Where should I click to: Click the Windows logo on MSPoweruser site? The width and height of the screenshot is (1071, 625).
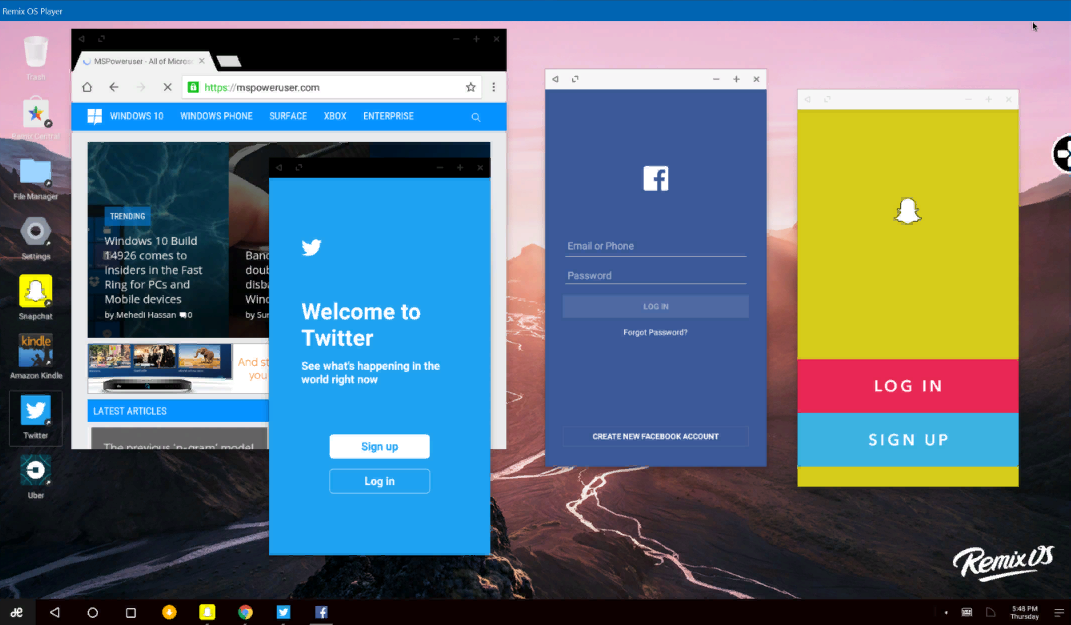[95, 116]
